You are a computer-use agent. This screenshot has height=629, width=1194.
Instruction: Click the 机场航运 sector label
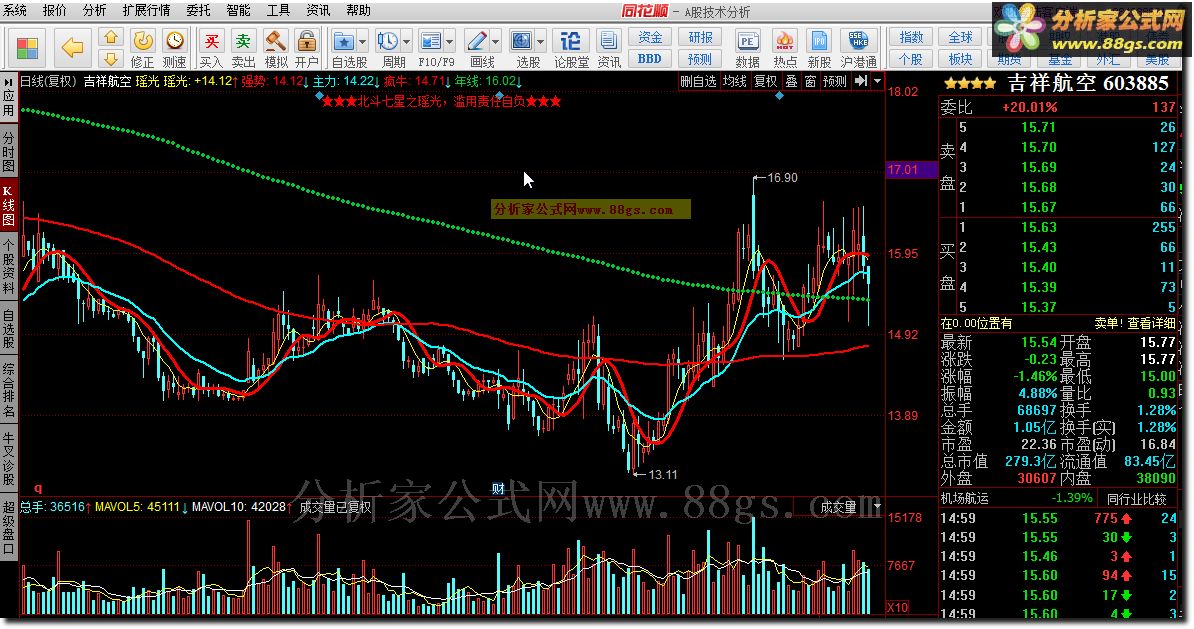pos(964,499)
